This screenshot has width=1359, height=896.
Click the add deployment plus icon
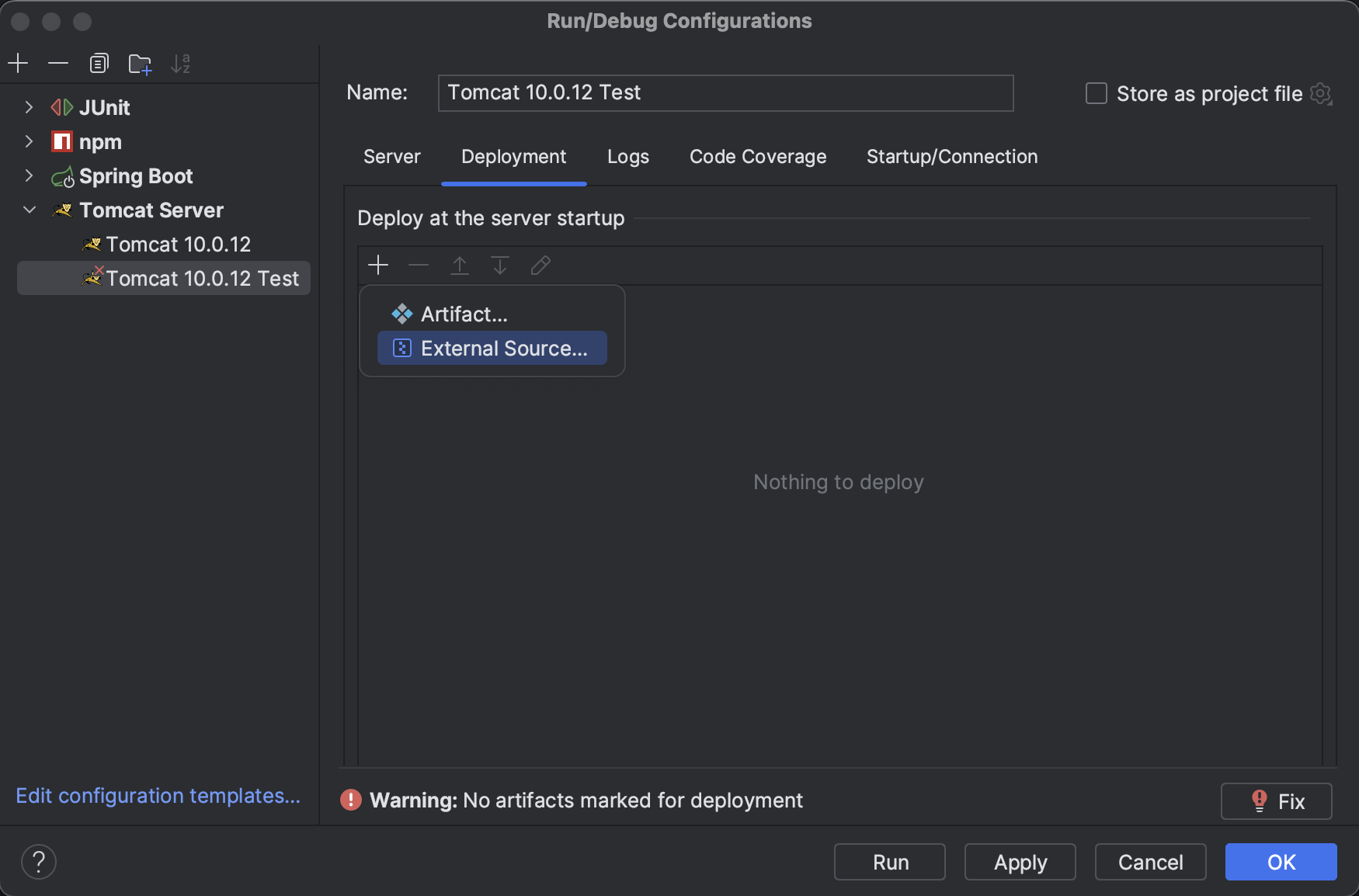click(378, 266)
